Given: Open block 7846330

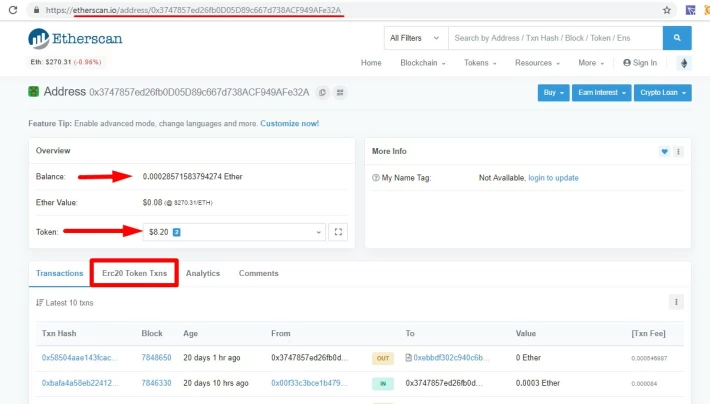Looking at the screenshot, I should tap(156, 383).
